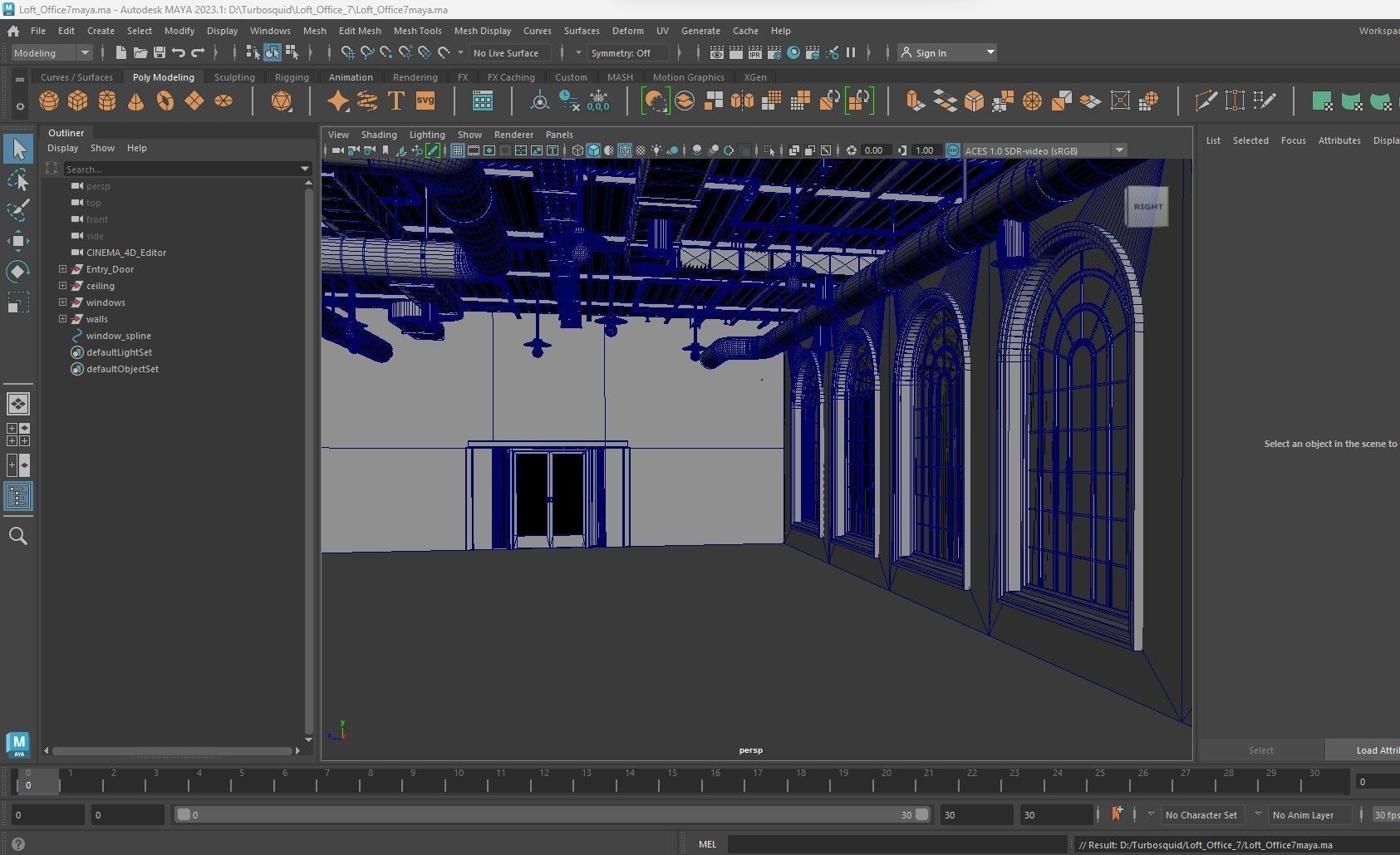
Task: Click the polygon Type text tool icon
Action: (x=396, y=101)
